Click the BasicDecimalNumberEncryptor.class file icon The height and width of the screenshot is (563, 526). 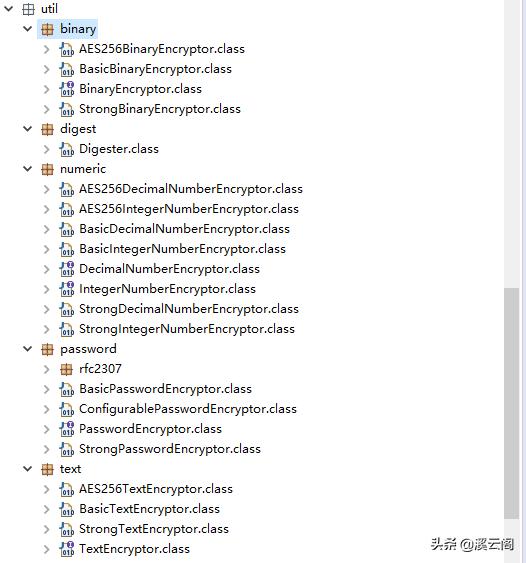click(67, 229)
